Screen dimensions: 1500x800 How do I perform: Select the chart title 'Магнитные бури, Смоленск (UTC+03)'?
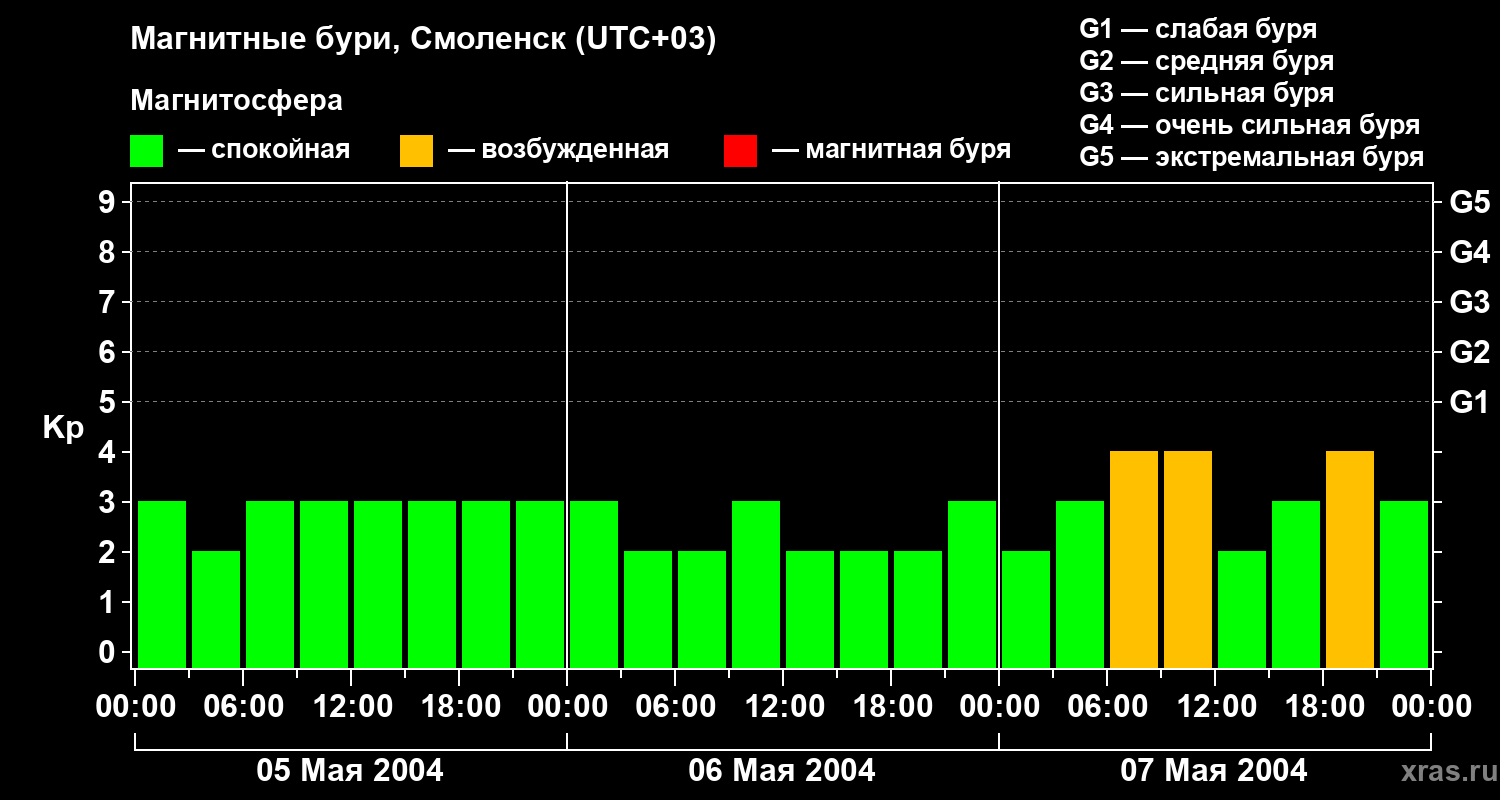(x=424, y=40)
